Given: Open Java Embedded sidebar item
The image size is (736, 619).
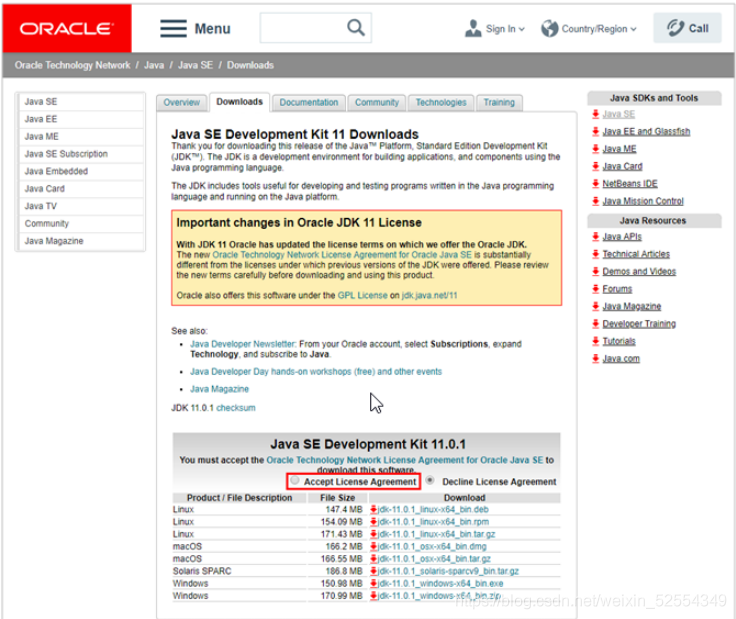Looking at the screenshot, I should point(81,171).
